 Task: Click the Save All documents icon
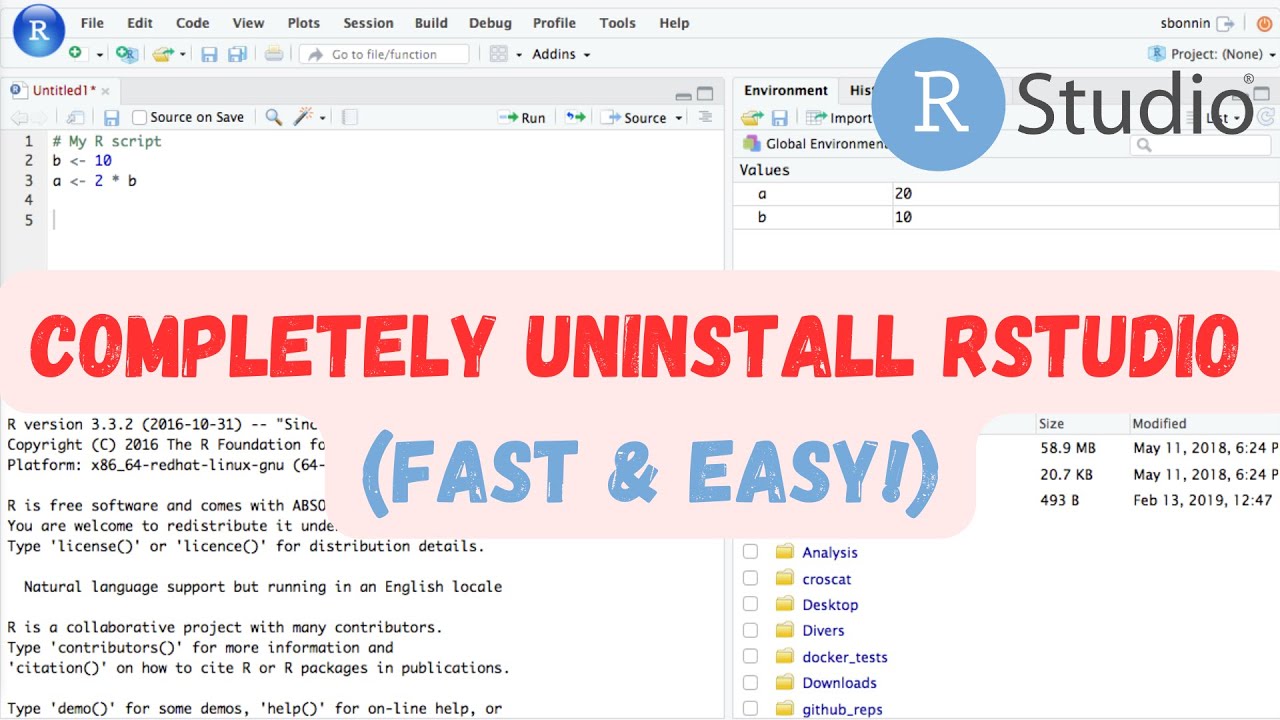coord(237,54)
